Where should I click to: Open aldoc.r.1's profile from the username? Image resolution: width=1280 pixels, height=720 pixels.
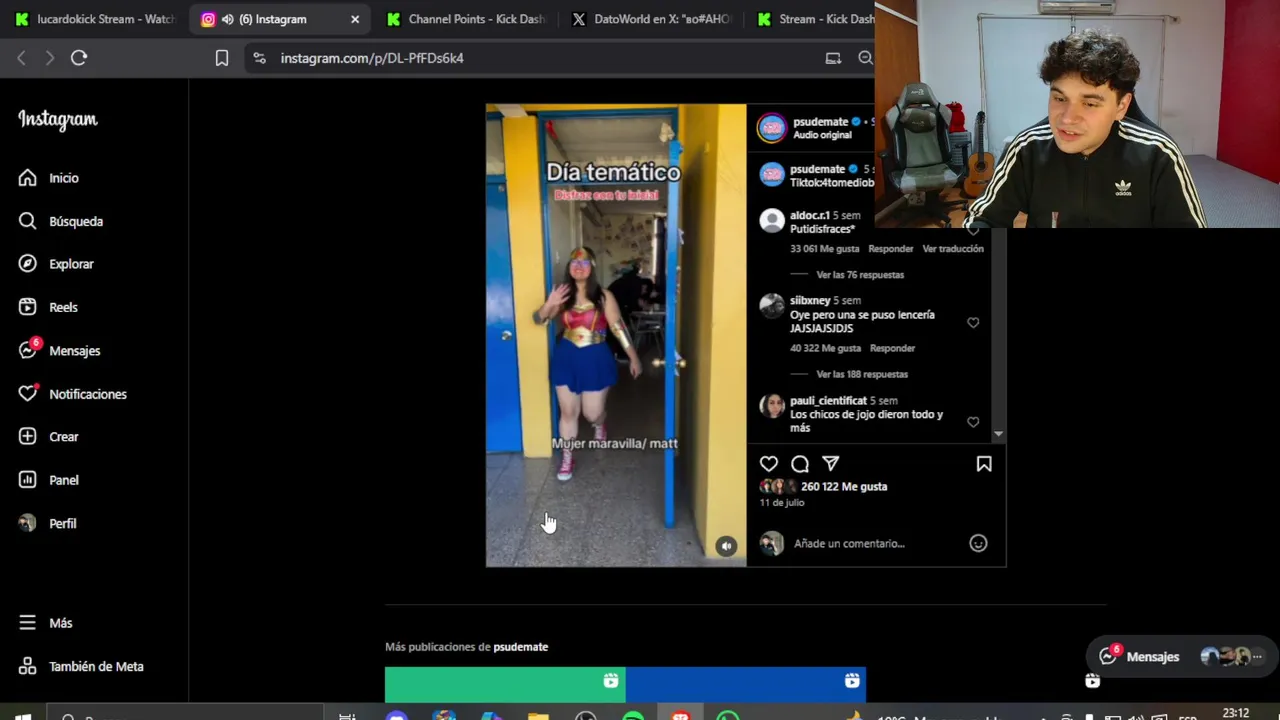coord(809,216)
